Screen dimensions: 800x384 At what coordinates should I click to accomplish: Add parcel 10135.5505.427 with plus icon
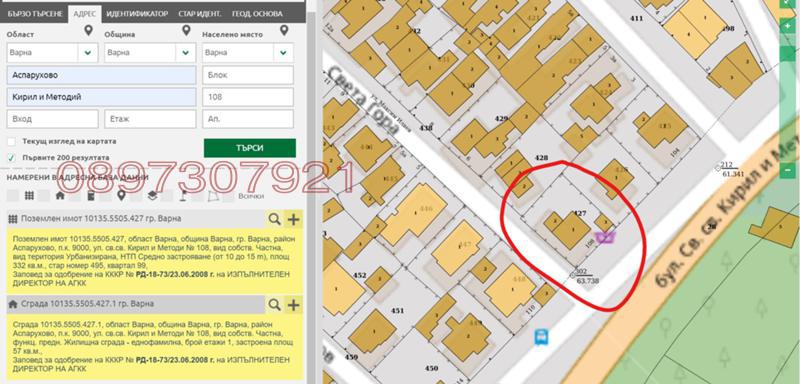tap(293, 219)
